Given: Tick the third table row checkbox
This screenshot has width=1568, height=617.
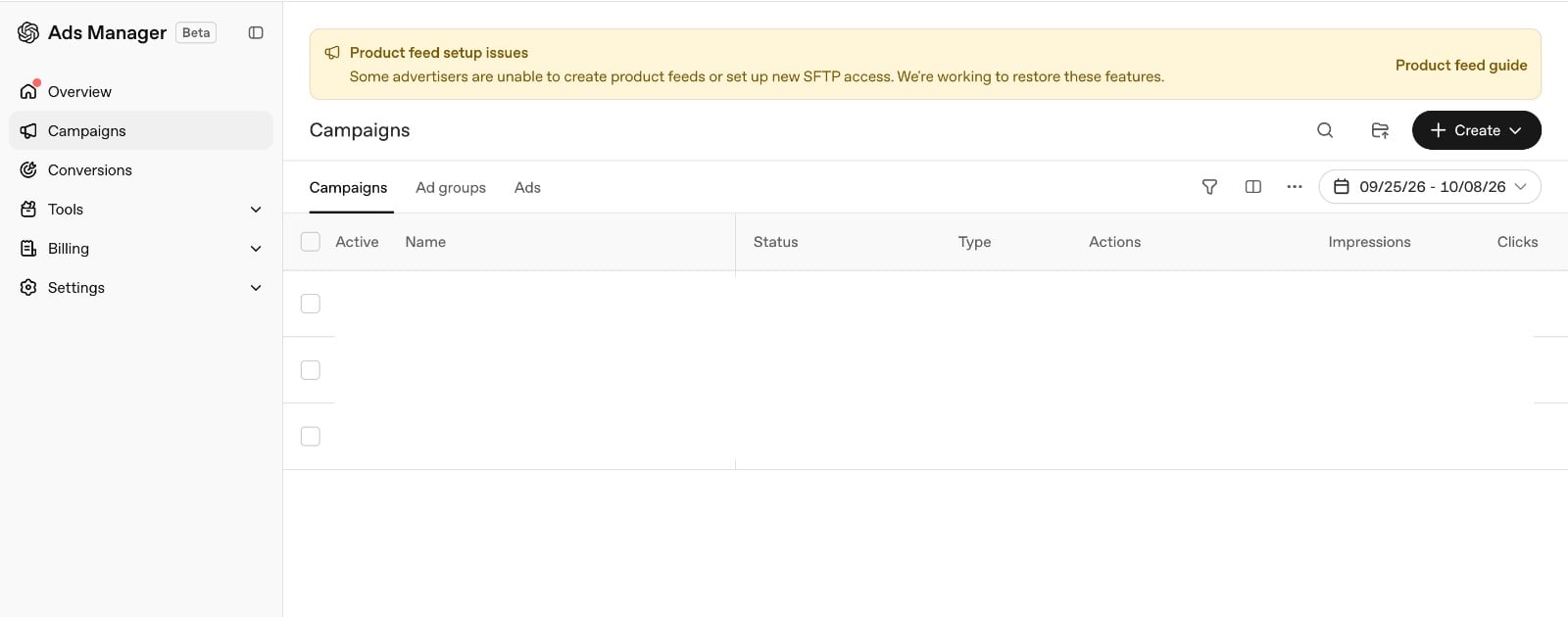Looking at the screenshot, I should click(311, 437).
